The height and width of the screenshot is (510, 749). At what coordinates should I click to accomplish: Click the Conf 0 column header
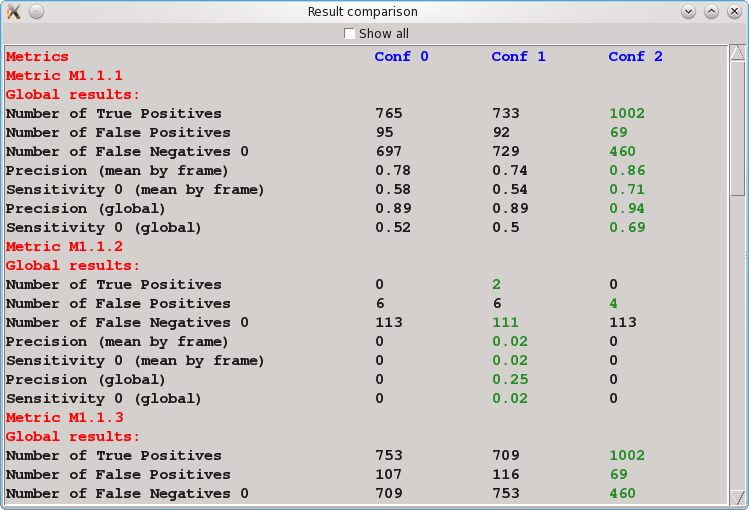(x=401, y=56)
